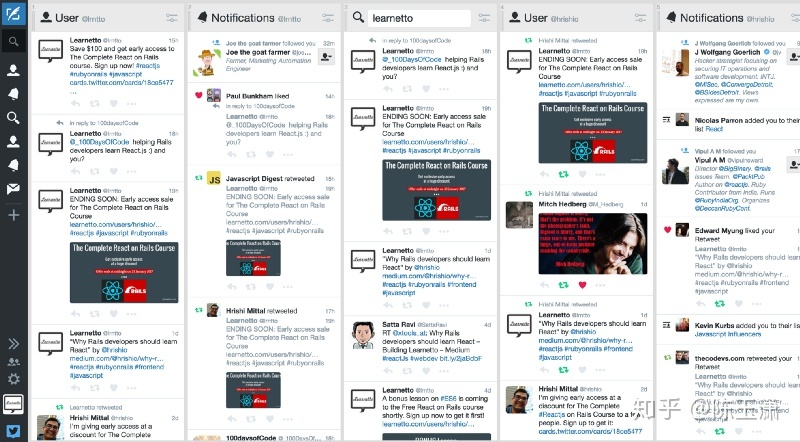This screenshot has width=800, height=442.
Task: Click the learnetto search field
Action: [418, 18]
